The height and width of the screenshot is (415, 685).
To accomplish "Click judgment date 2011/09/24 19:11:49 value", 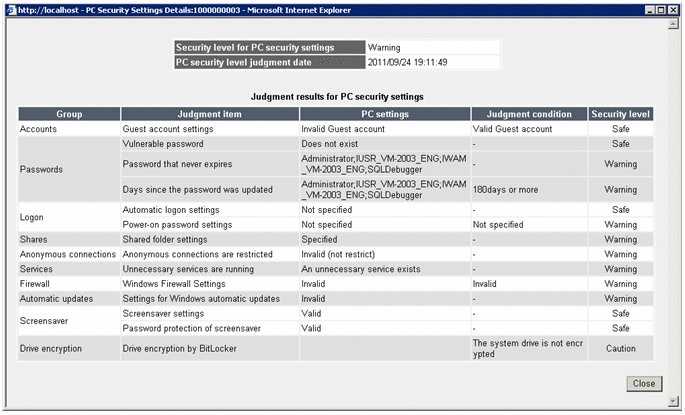I will 432,62.
